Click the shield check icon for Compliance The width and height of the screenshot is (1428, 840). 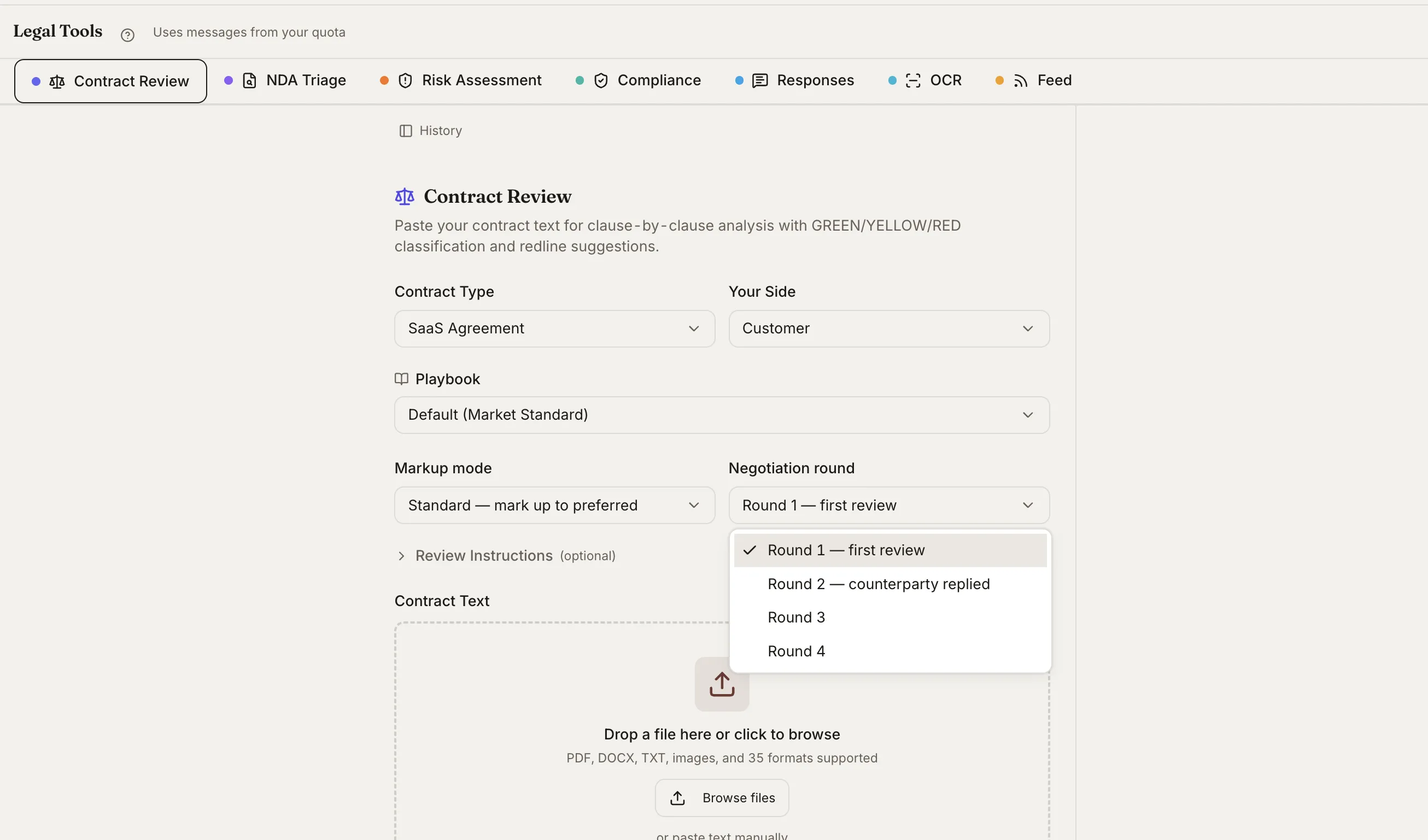point(601,80)
